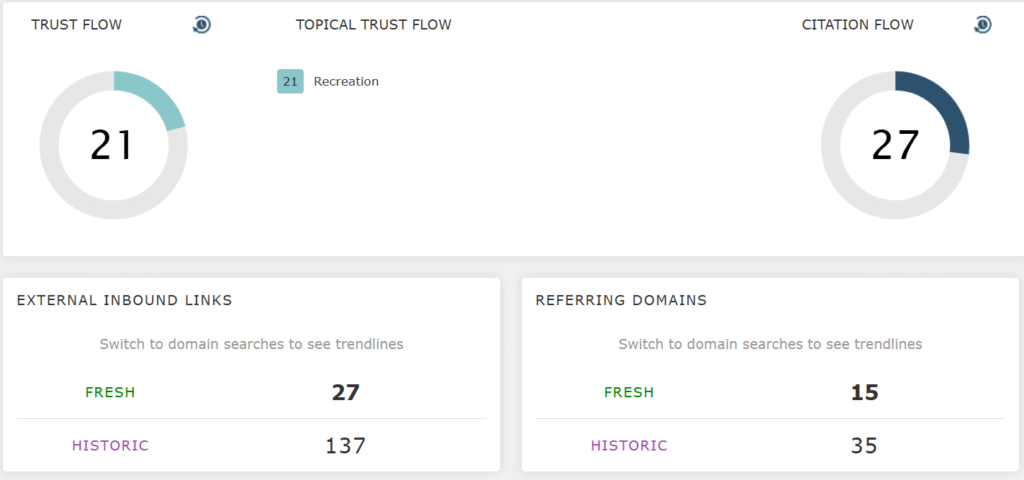Select Fresh under External Inbound Links
Image resolution: width=1024 pixels, height=480 pixels.
point(111,393)
